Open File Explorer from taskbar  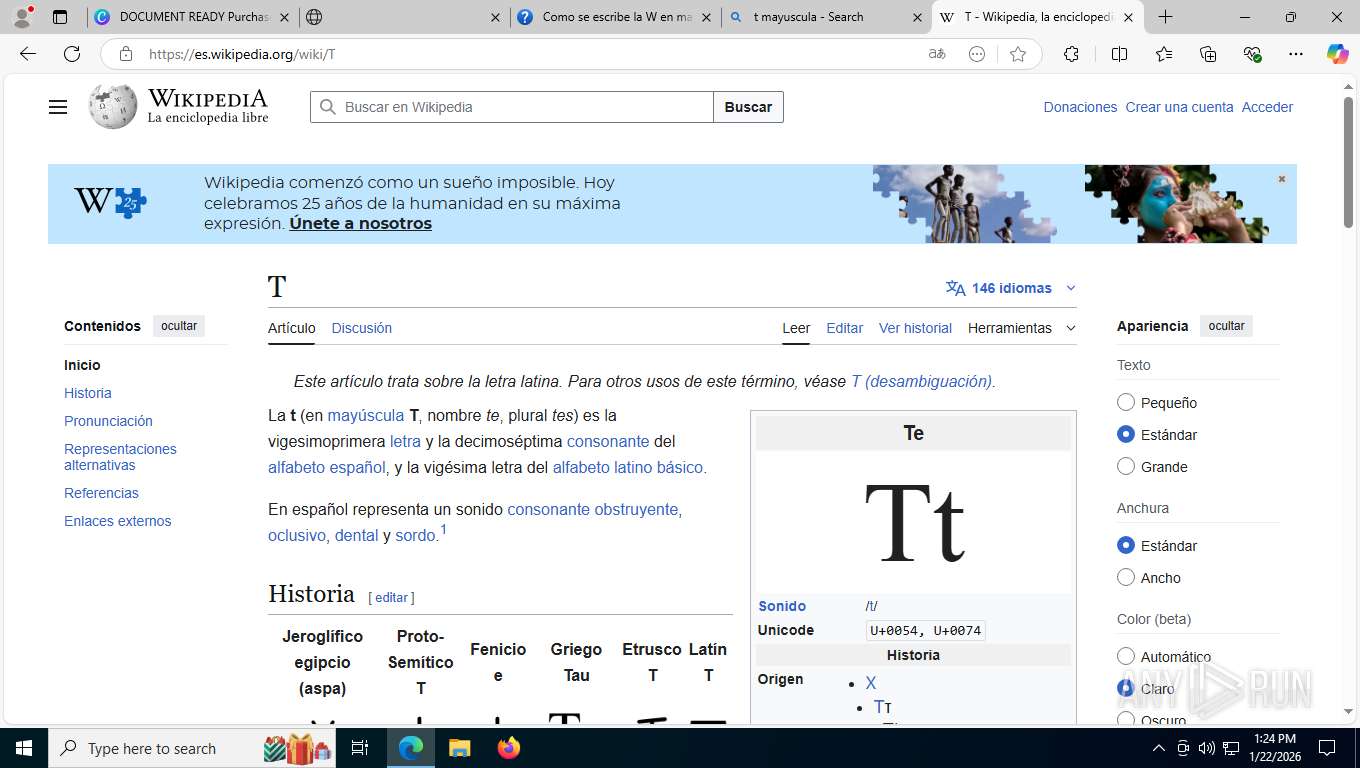(459, 748)
